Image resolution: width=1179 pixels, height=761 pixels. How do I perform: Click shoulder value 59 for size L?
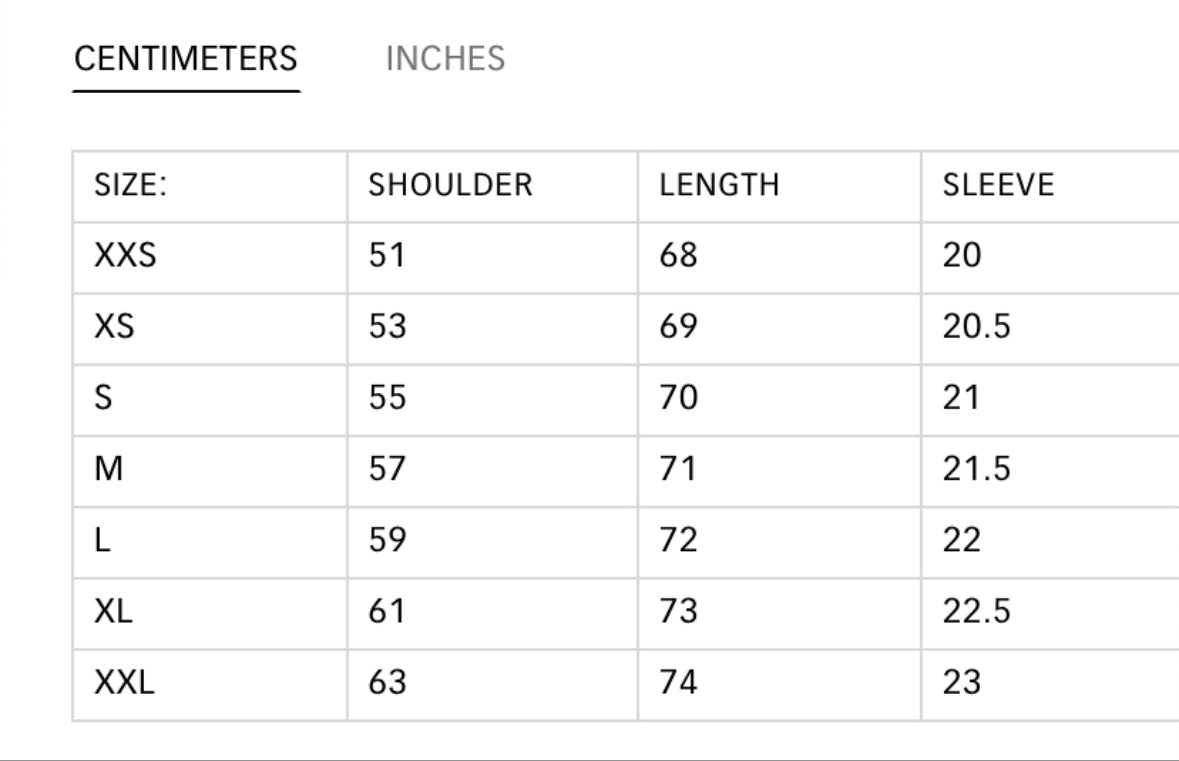(x=387, y=540)
